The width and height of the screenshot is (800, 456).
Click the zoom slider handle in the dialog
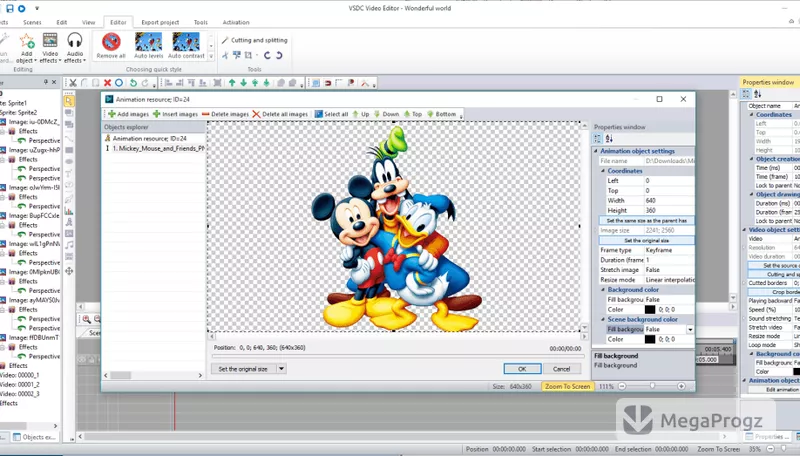[x=652, y=386]
